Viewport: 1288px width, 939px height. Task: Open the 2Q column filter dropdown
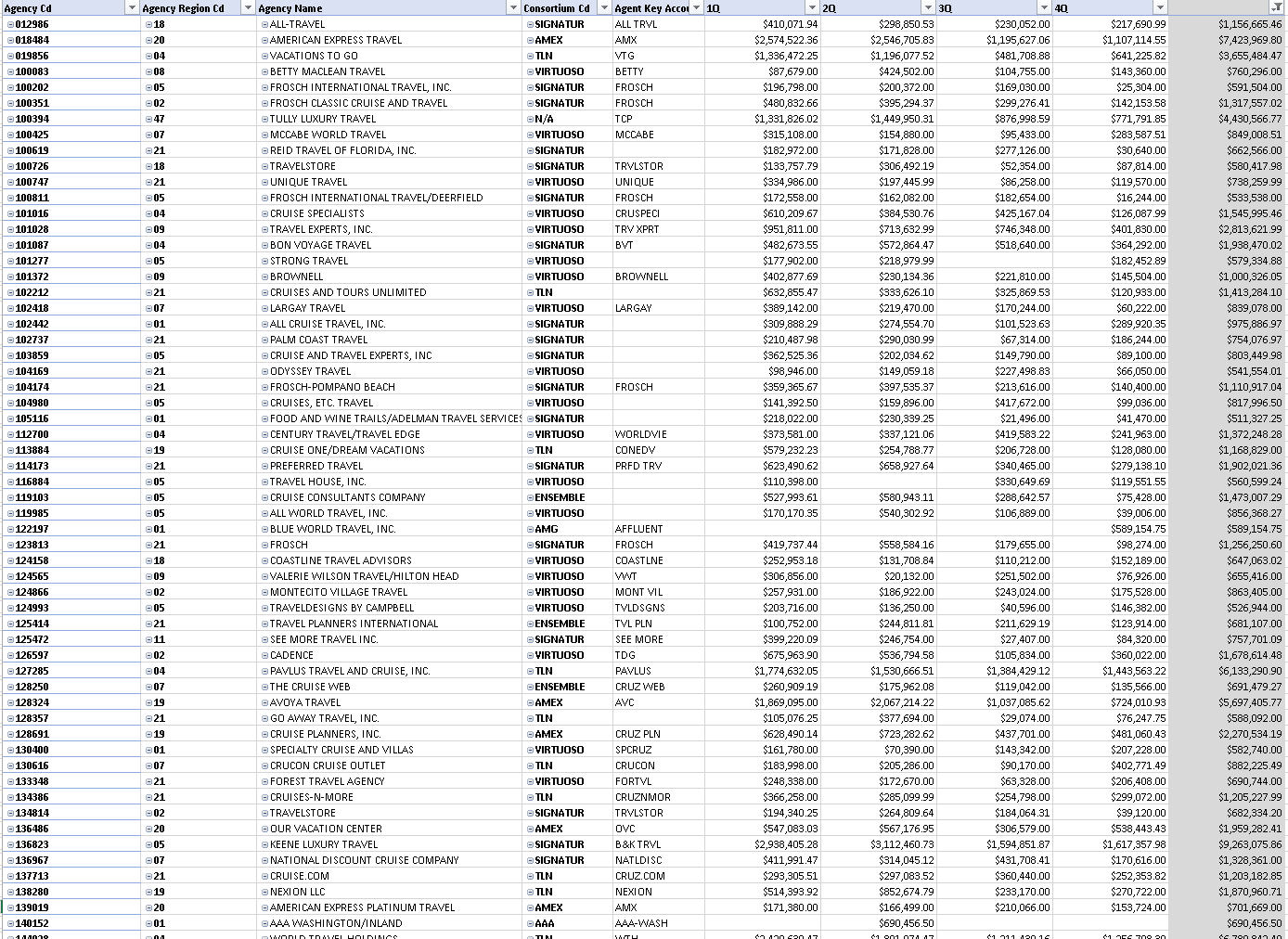(x=929, y=8)
